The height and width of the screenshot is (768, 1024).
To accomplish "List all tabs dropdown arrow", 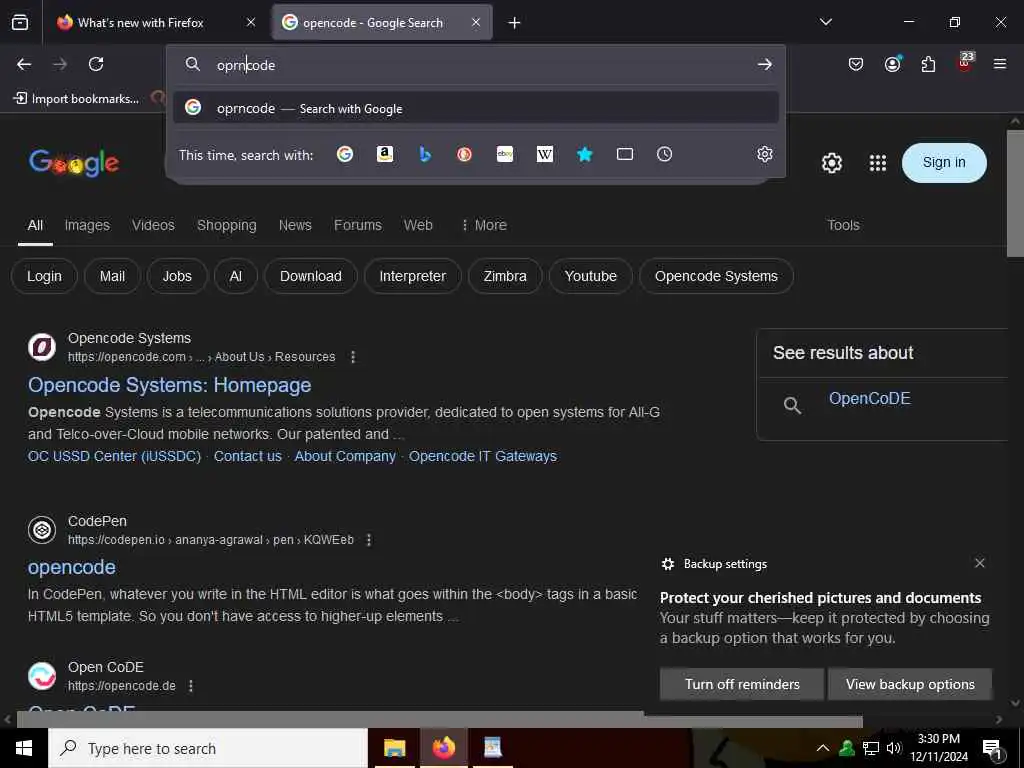I will point(826,22).
